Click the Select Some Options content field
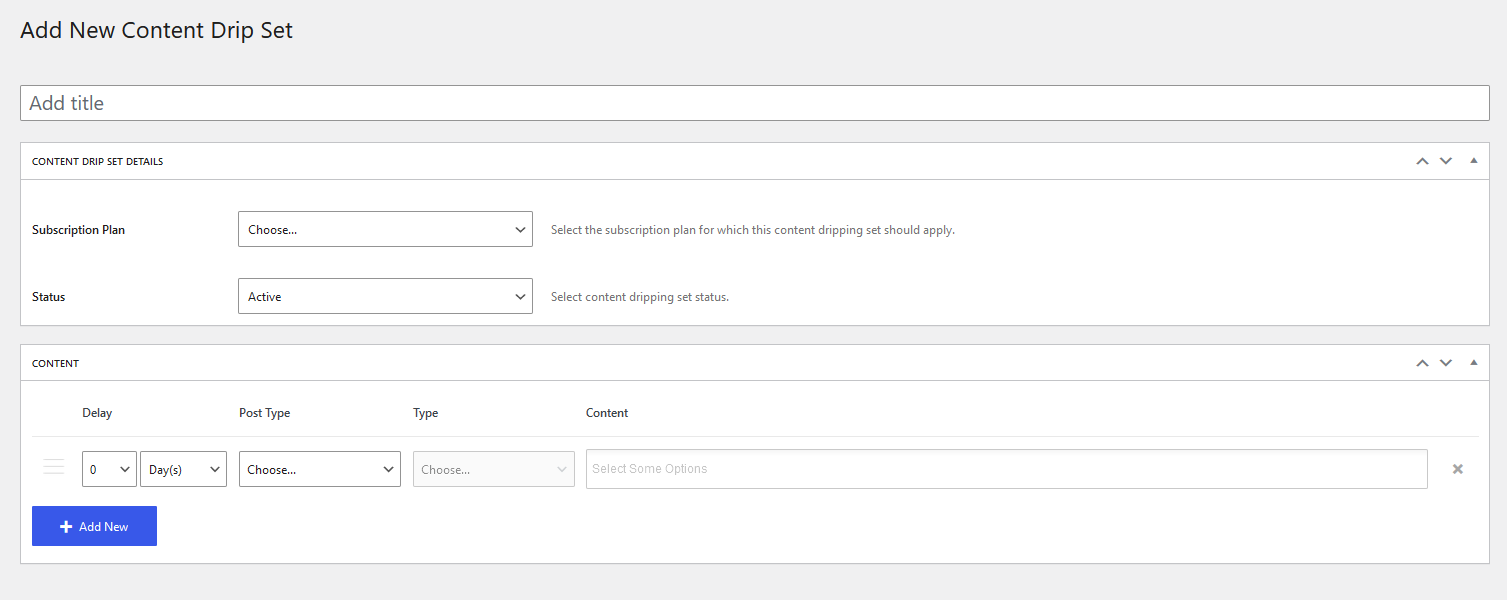The image size is (1507, 600). pyautogui.click(x=1007, y=469)
